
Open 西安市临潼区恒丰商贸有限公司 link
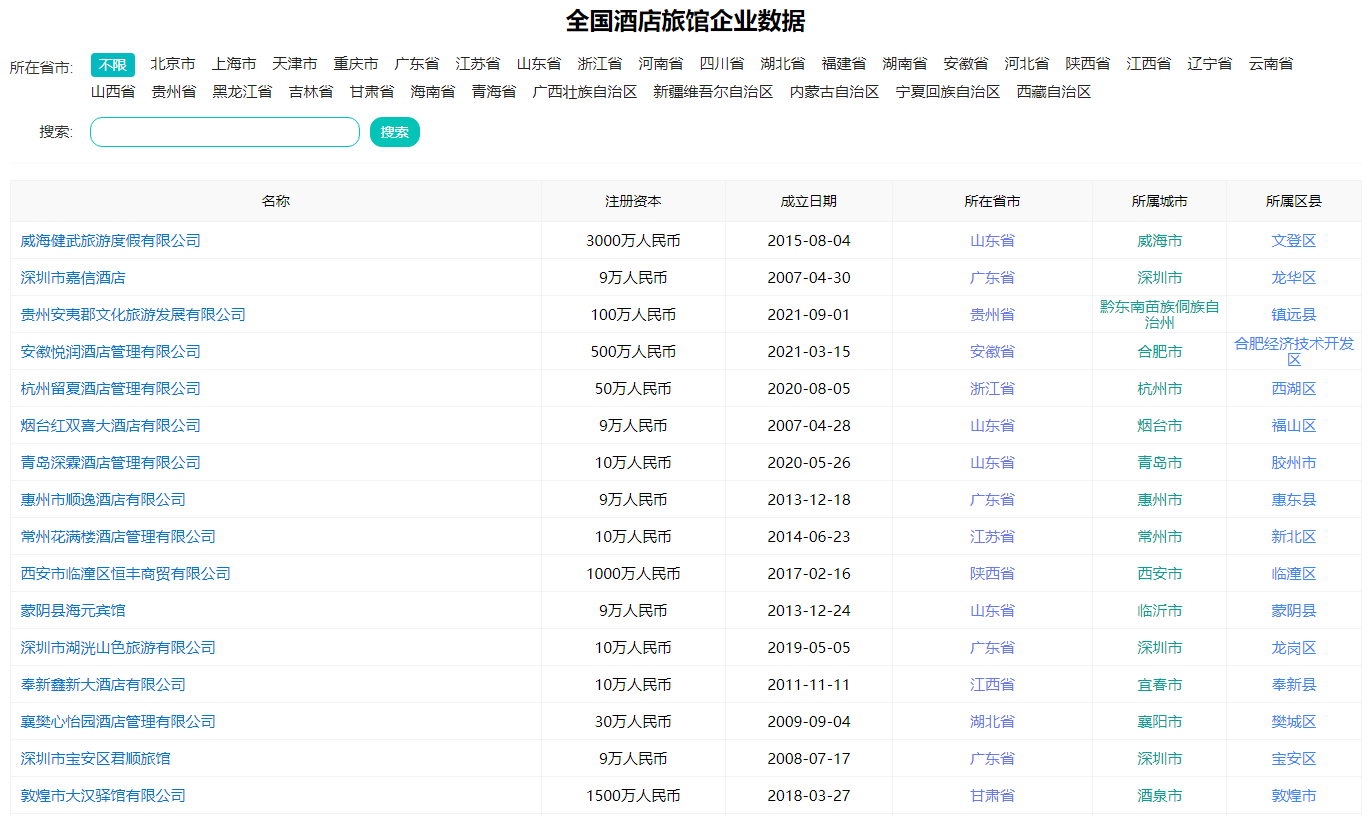[x=126, y=574]
